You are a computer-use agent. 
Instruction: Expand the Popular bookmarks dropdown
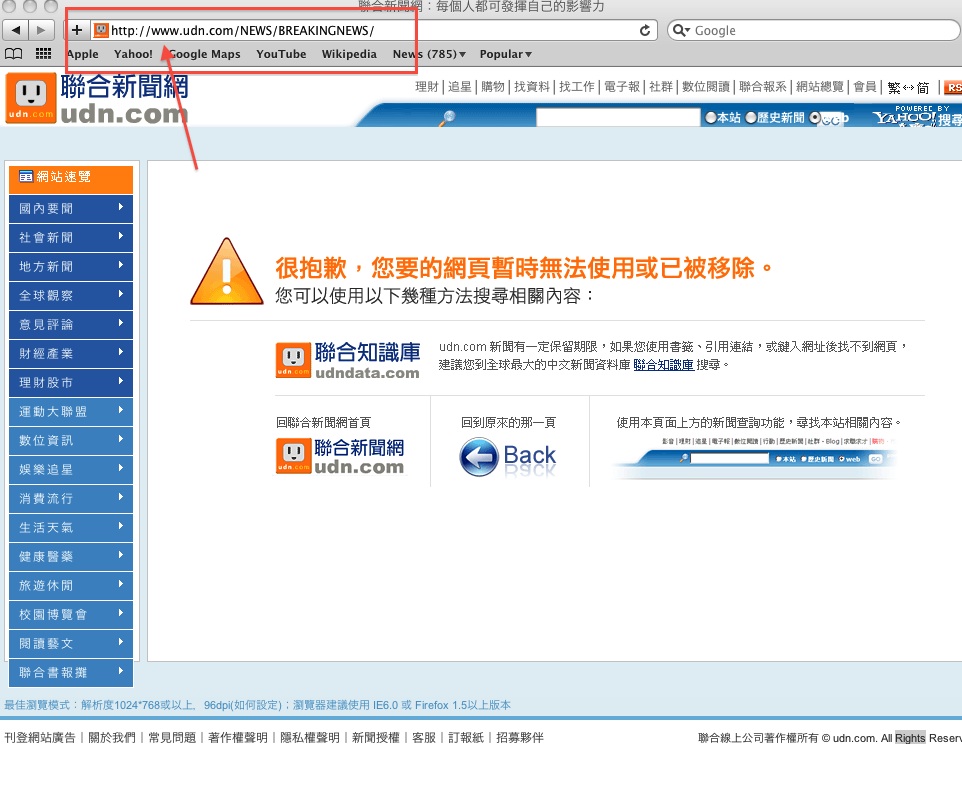coord(506,54)
